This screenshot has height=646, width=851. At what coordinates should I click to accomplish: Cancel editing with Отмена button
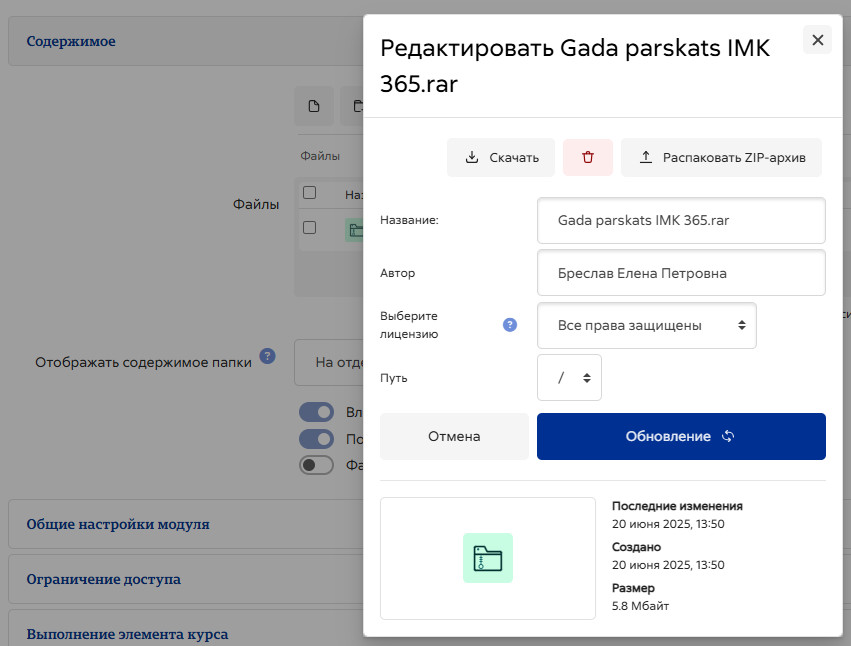[x=454, y=436]
